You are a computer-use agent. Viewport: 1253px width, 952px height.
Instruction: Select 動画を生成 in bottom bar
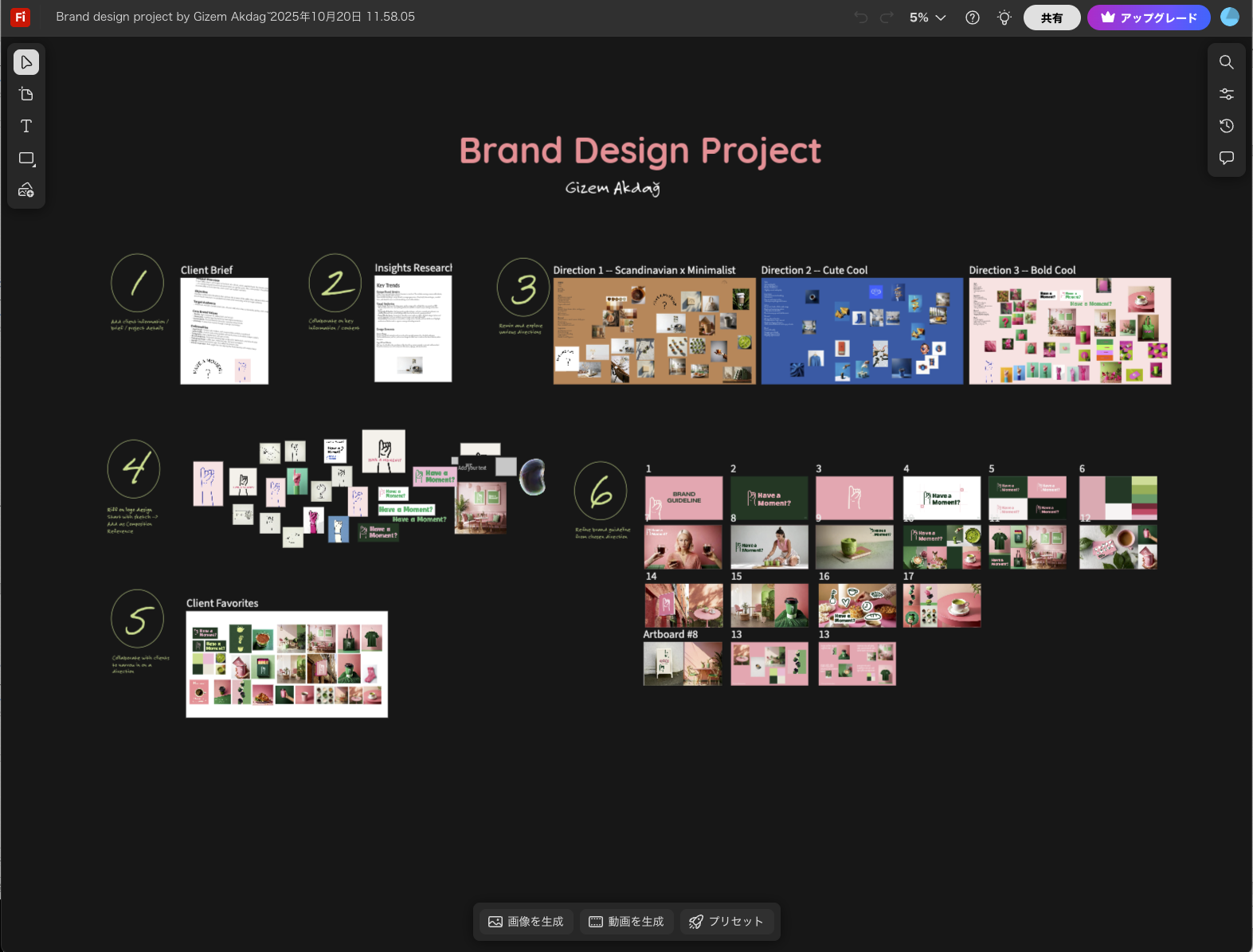[x=626, y=922]
